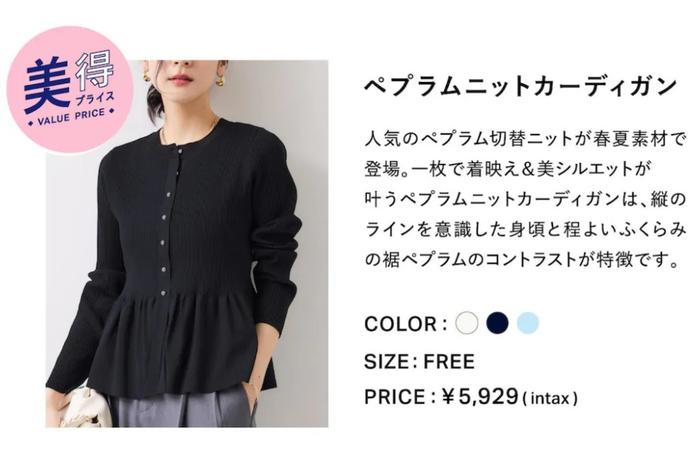
Task: Click the SIZE: FREE text
Action: pos(419,361)
